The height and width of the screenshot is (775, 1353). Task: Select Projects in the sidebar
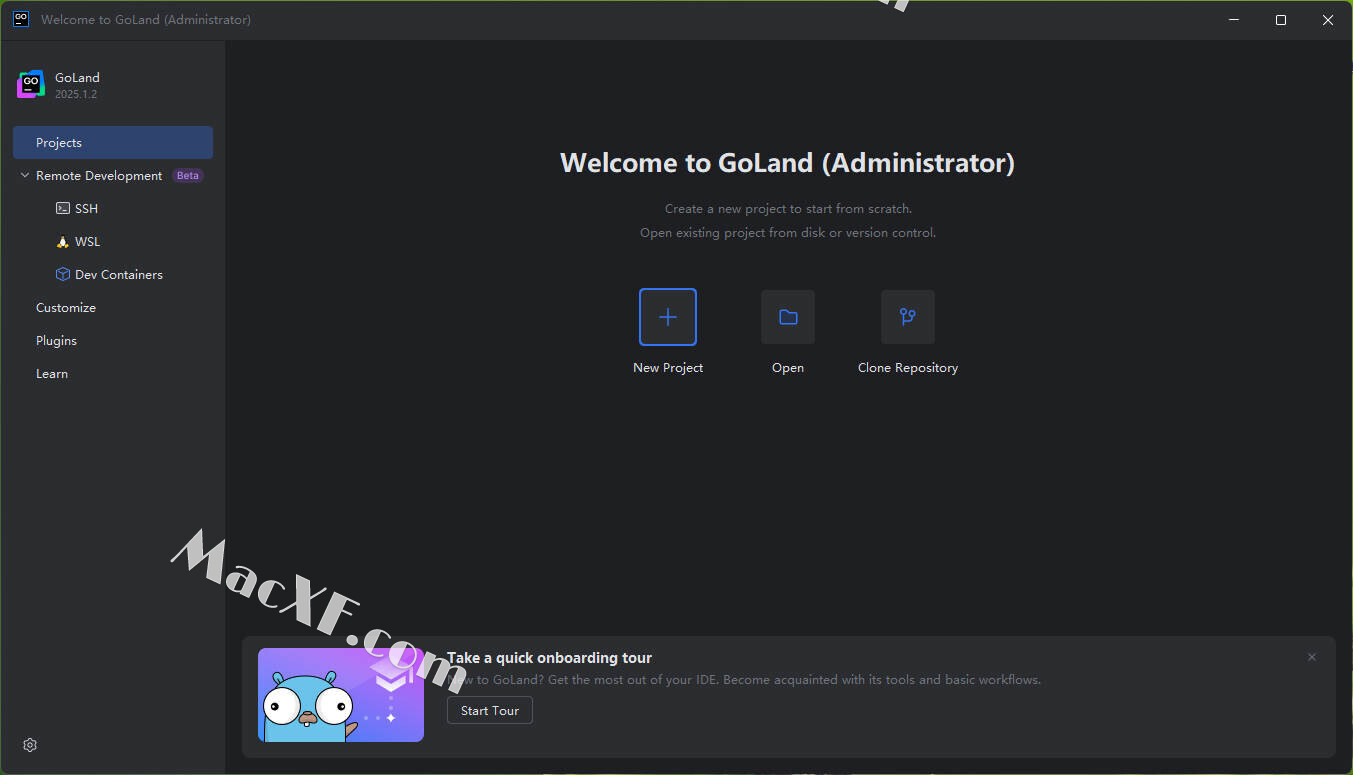pos(113,143)
